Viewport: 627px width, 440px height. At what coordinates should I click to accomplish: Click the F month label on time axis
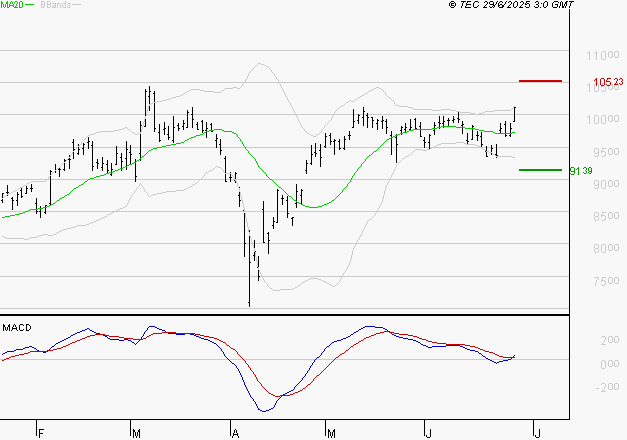[40, 434]
